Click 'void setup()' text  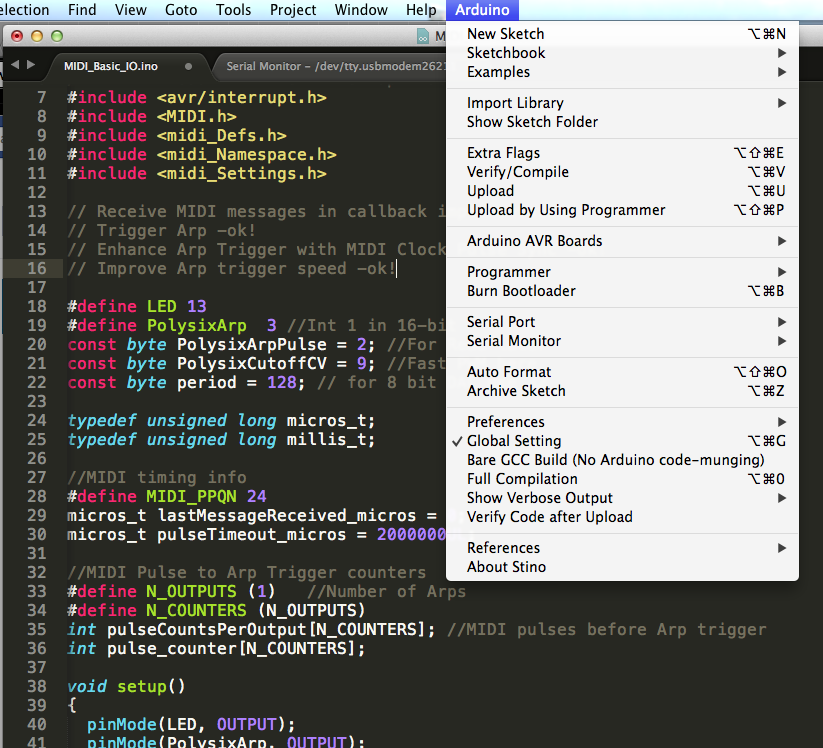[126, 687]
